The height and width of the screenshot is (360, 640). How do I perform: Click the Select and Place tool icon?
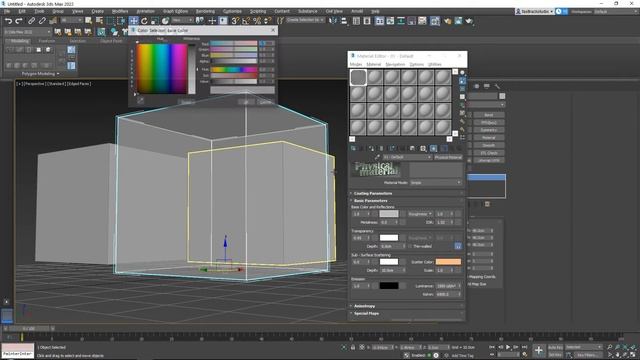(x=165, y=21)
